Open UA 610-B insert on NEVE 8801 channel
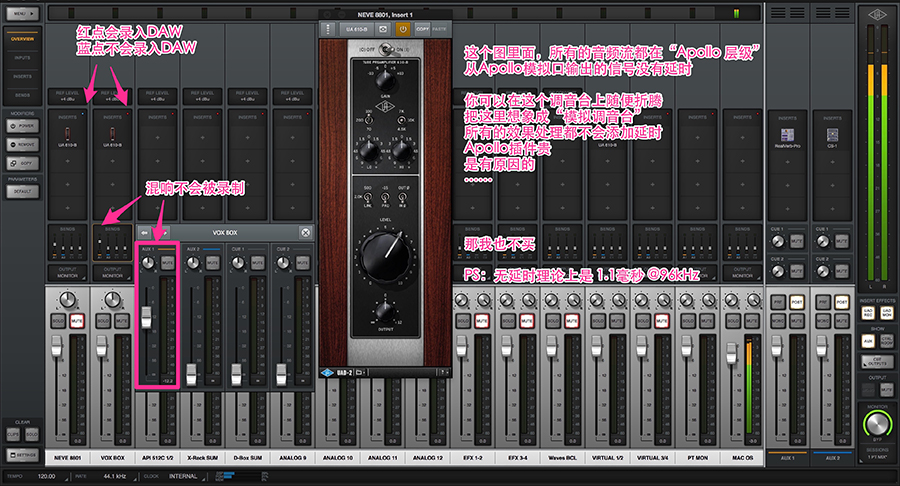The width and height of the screenshot is (900, 486). pos(67,137)
